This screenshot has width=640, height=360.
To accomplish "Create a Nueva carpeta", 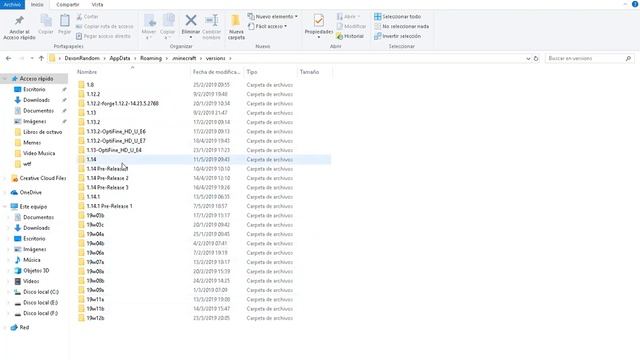I will click(x=236, y=27).
